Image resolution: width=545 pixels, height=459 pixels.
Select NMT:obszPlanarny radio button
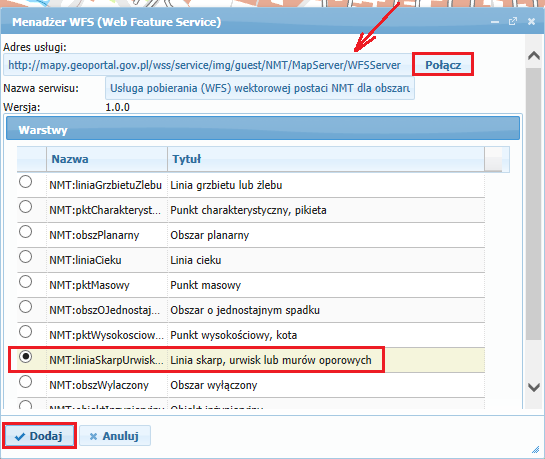click(25, 232)
